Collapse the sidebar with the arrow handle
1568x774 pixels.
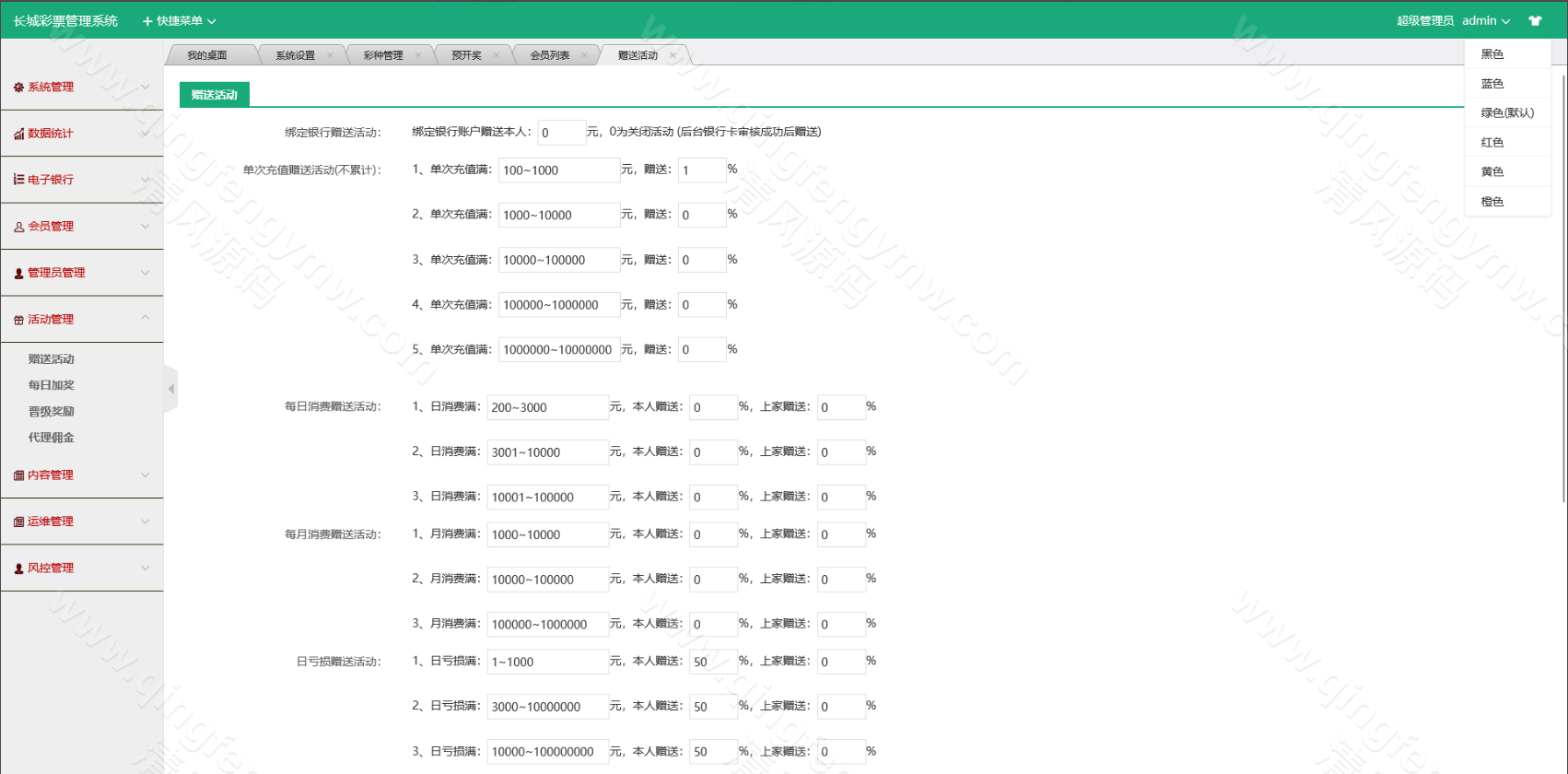[170, 389]
